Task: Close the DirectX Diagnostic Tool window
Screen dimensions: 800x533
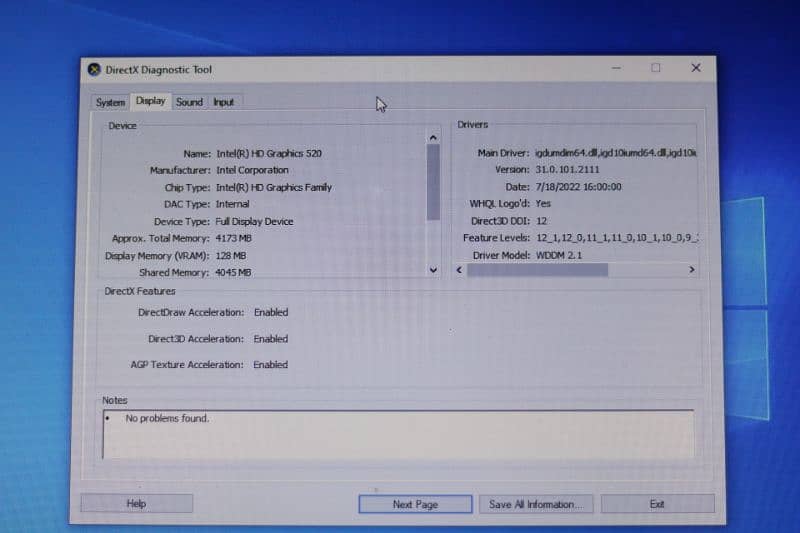Action: 696,68
